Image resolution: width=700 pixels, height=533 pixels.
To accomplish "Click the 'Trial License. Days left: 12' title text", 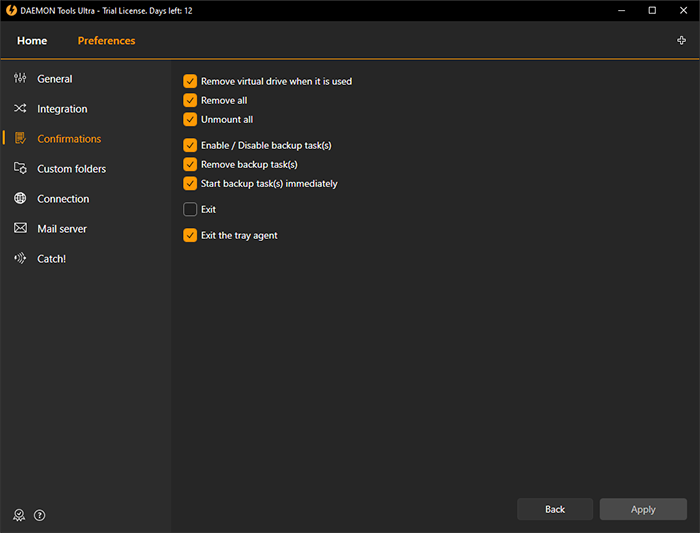I will (147, 11).
